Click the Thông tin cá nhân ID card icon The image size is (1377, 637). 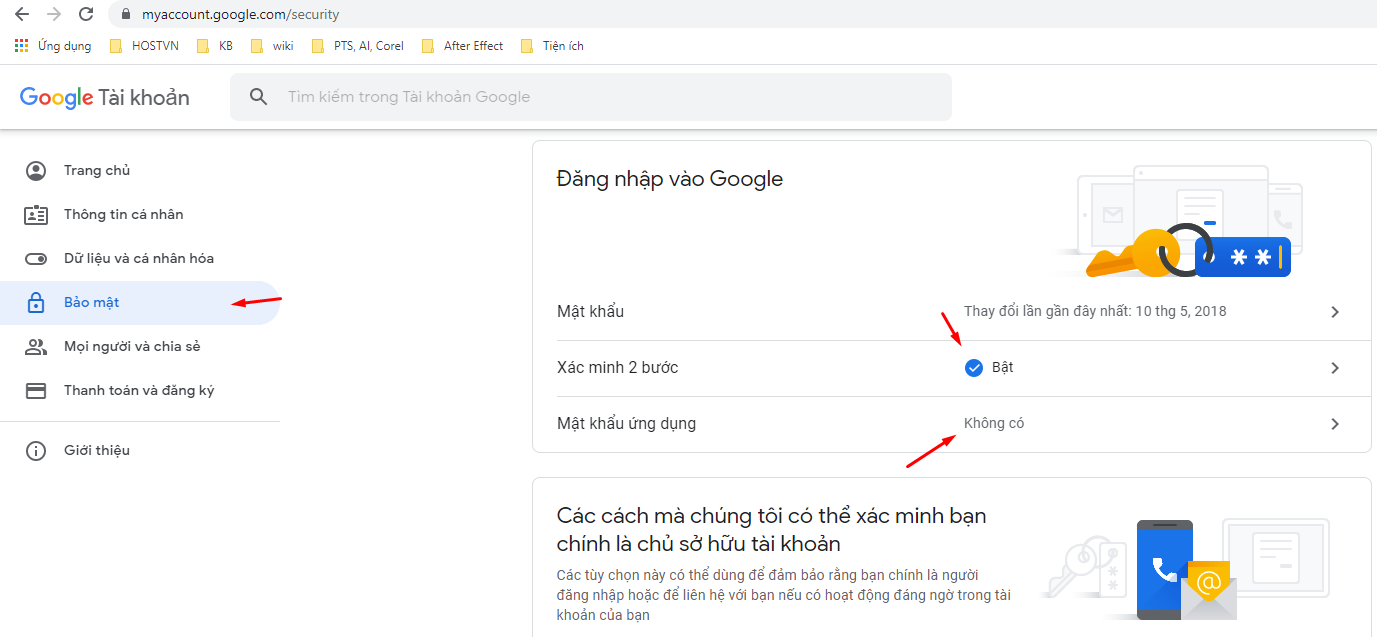tap(36, 215)
